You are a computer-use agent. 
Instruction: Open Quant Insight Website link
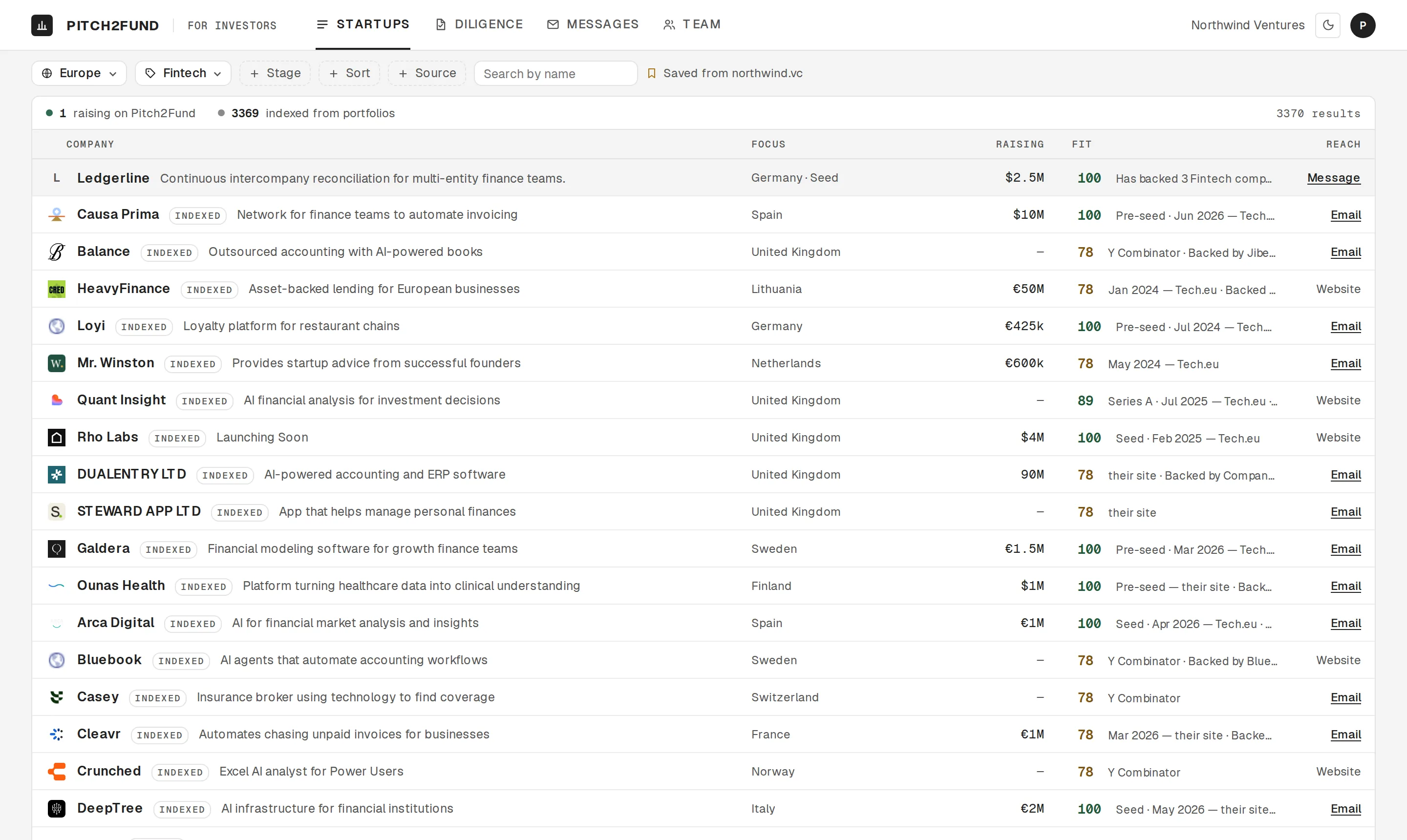click(1338, 400)
